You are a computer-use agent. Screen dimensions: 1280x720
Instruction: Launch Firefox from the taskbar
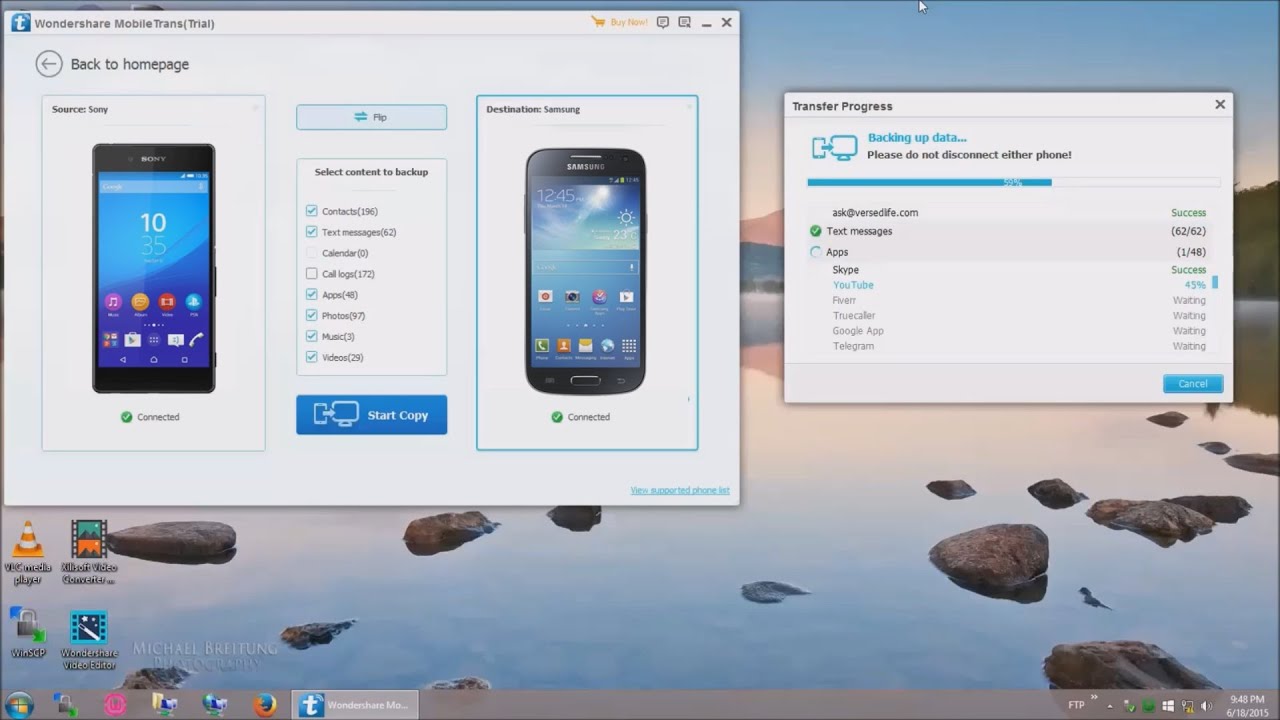pos(264,705)
